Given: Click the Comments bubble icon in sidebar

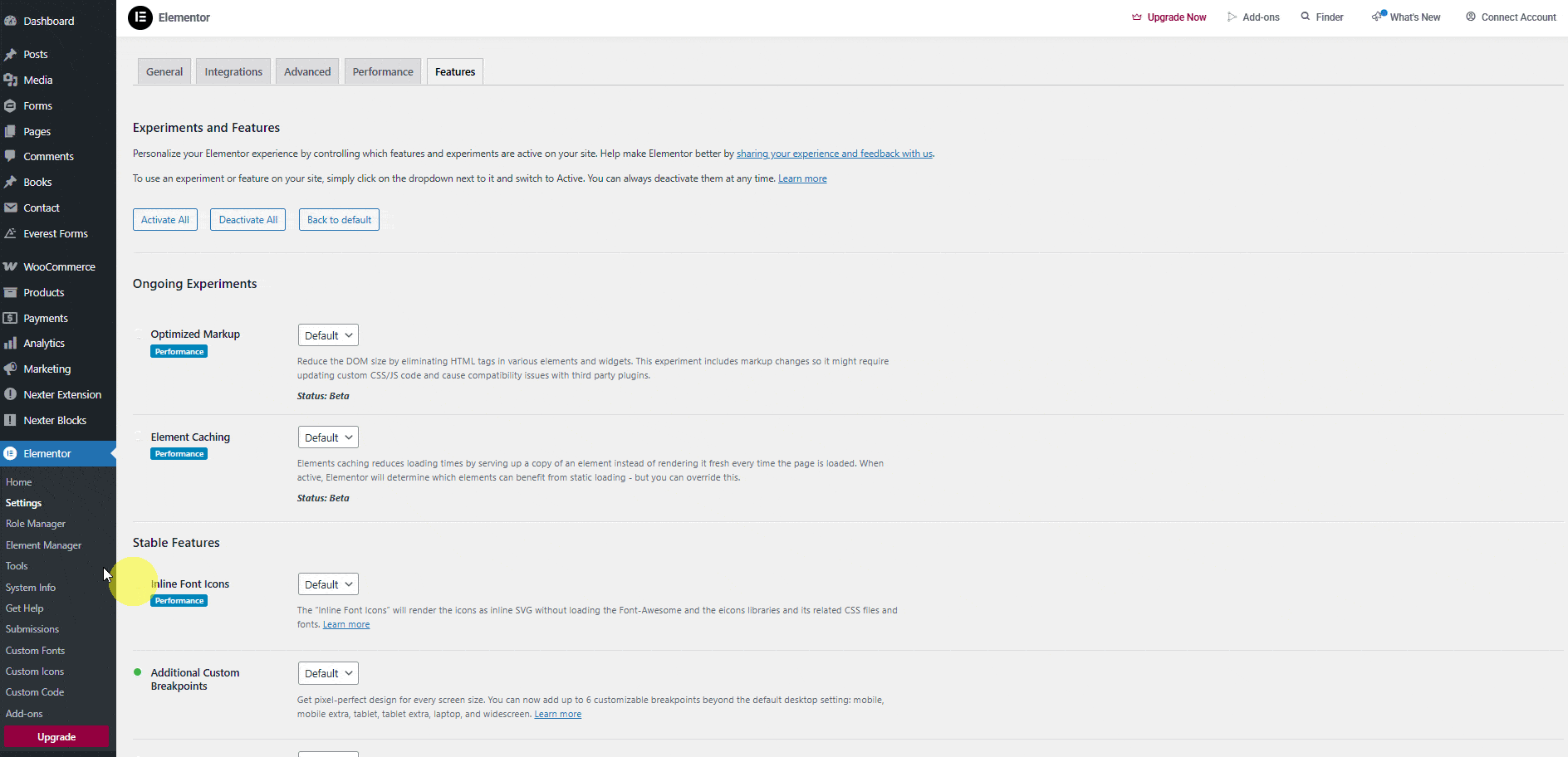Looking at the screenshot, I should point(10,156).
